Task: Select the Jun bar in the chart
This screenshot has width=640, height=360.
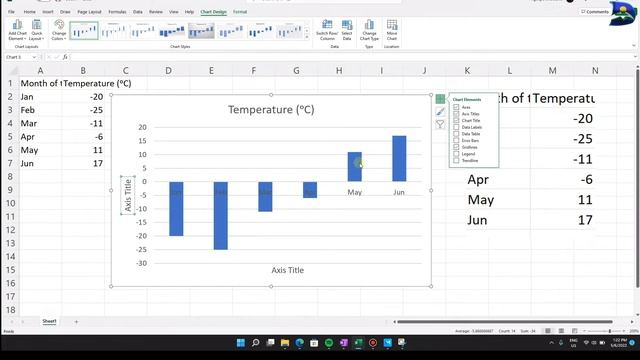Action: (x=399, y=158)
